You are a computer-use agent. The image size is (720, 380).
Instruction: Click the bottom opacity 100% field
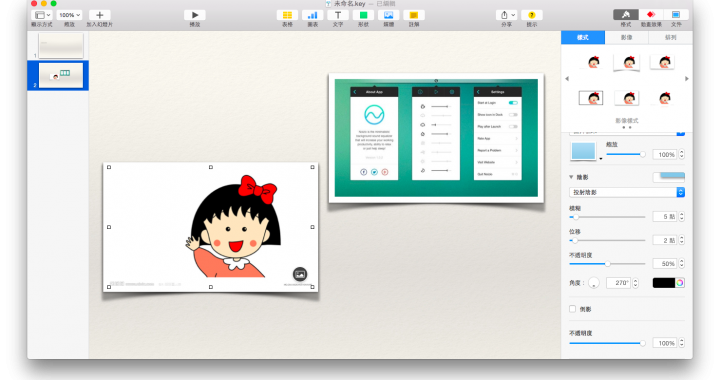coord(665,343)
